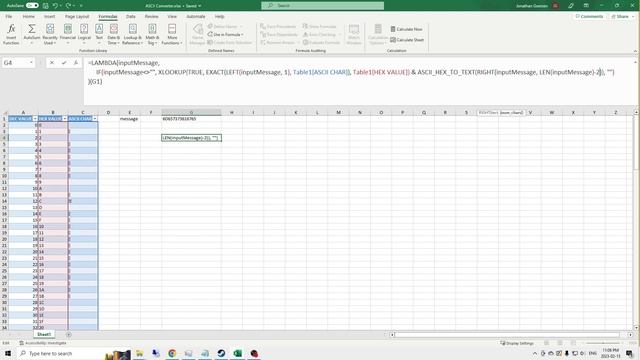
Task: Open Chrome from taskbar
Action: point(172,353)
